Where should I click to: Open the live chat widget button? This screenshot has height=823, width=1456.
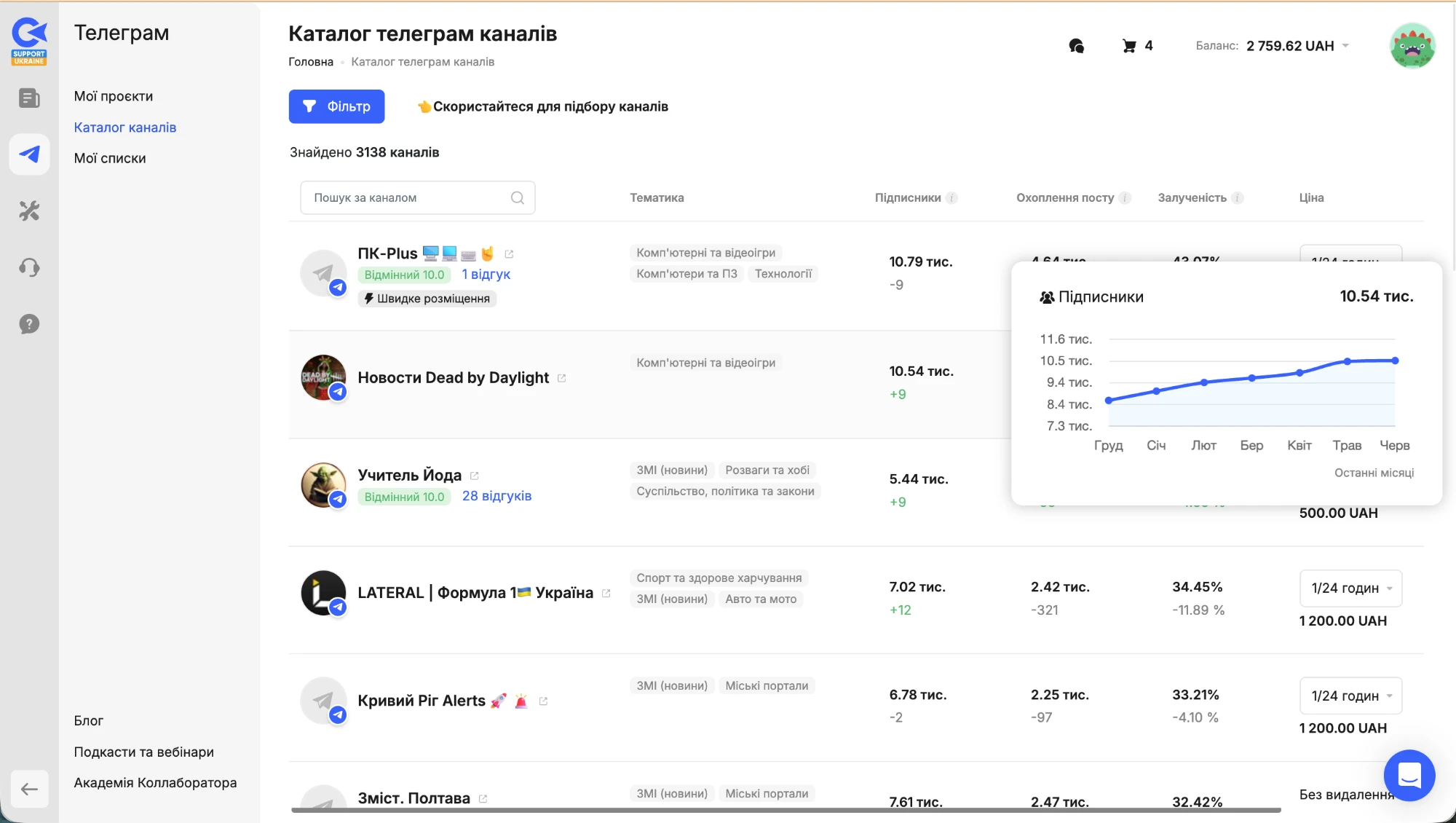point(1409,776)
